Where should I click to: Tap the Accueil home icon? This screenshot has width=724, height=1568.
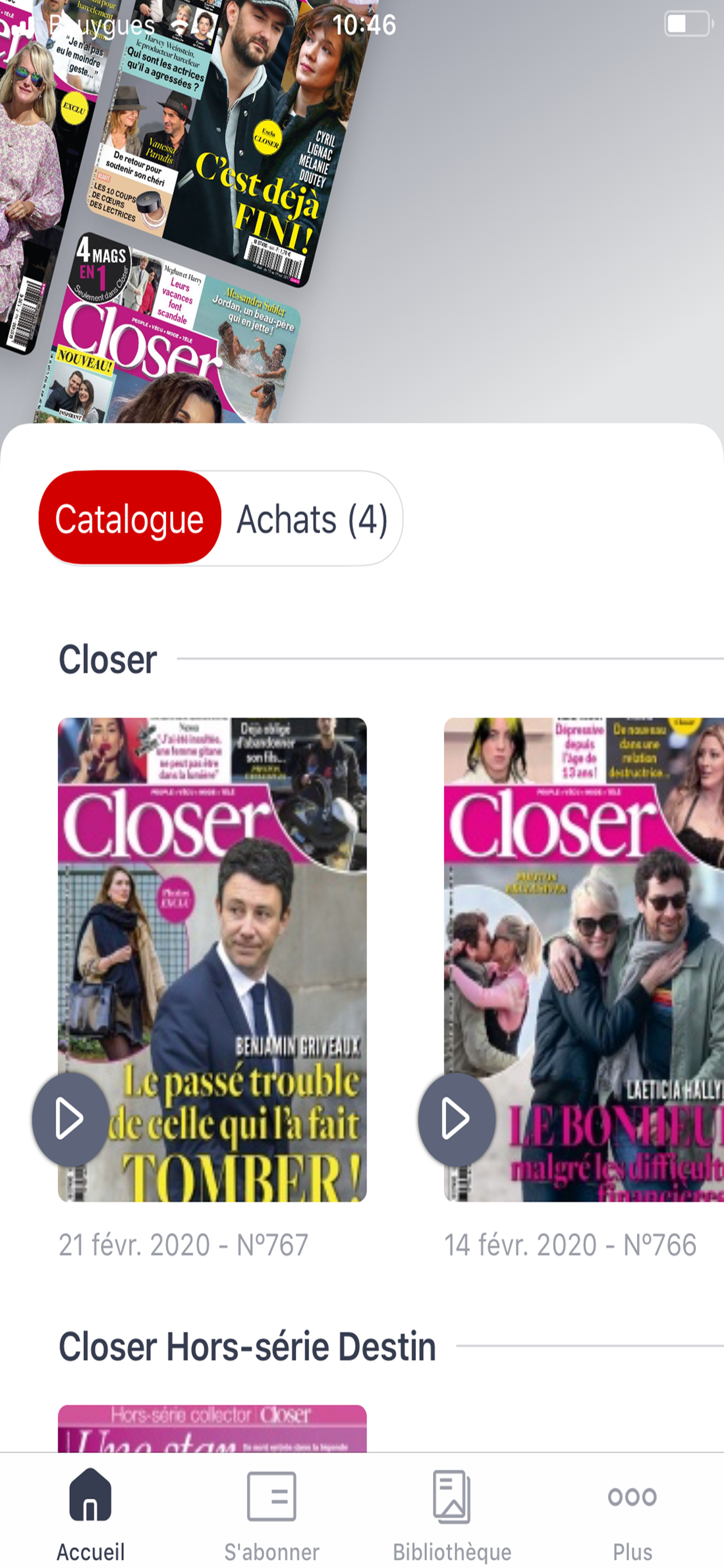(90, 1494)
